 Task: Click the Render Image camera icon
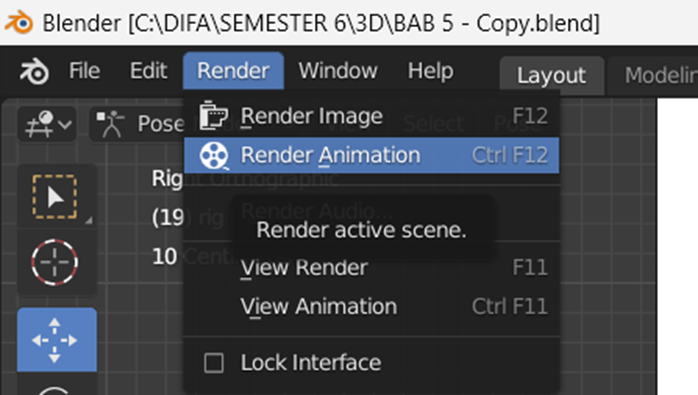click(x=213, y=116)
